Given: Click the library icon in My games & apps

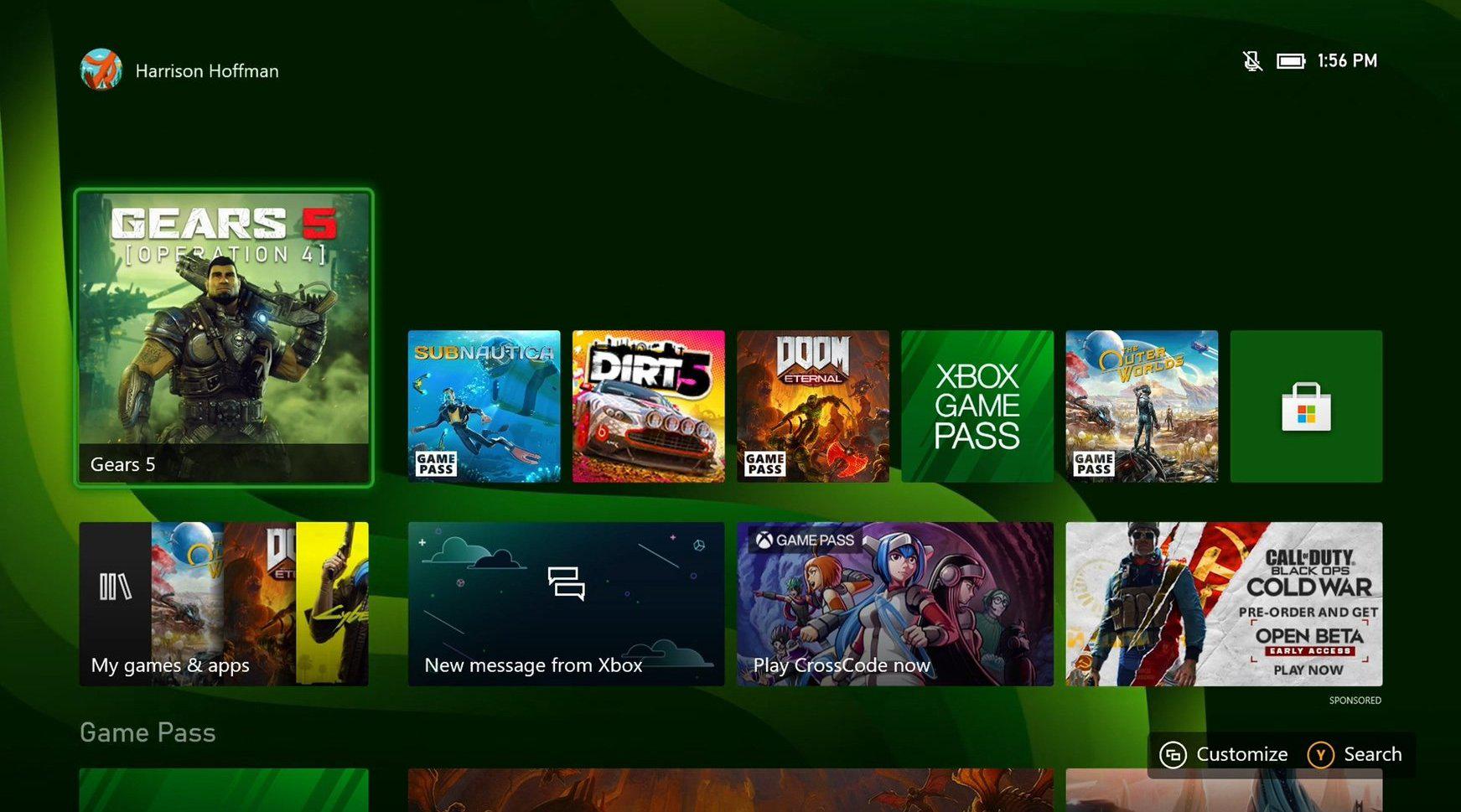Looking at the screenshot, I should [116, 587].
